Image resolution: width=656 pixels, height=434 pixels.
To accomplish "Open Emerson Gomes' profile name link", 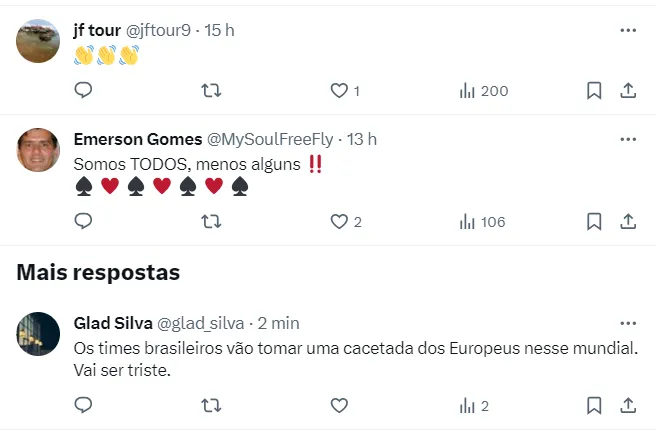I will click(137, 139).
